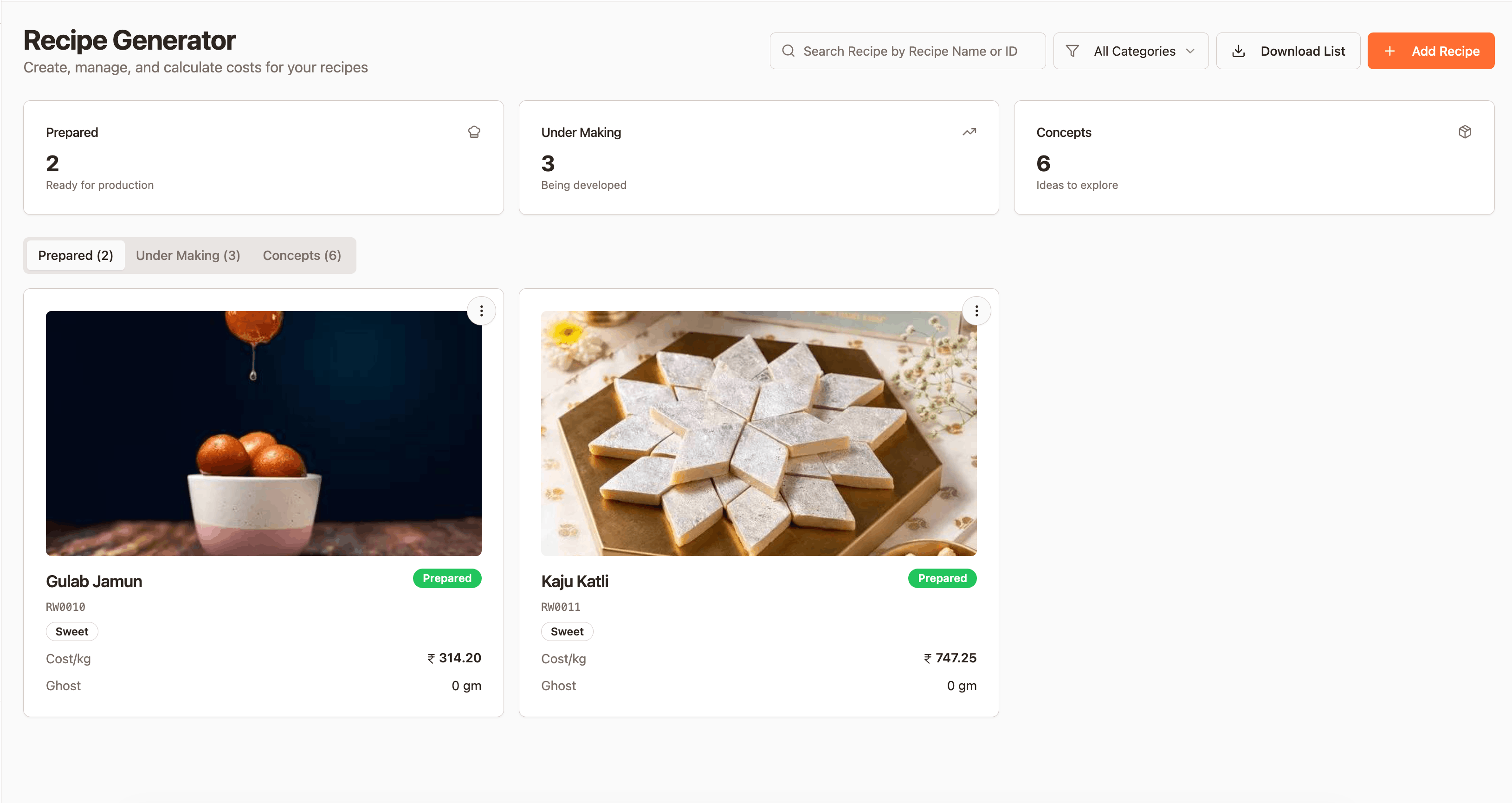The width and height of the screenshot is (1512, 803).
Task: Click the Concepts summary count 6
Action: pyautogui.click(x=1044, y=163)
